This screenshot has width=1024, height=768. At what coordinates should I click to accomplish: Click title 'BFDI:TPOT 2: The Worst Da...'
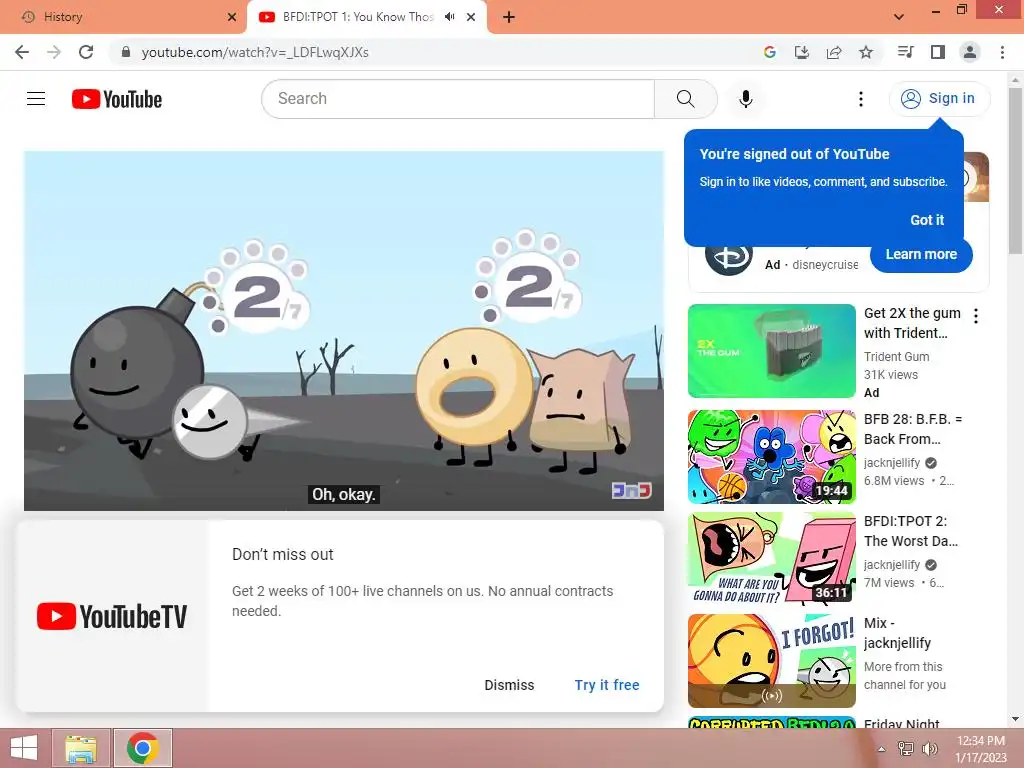pos(910,531)
